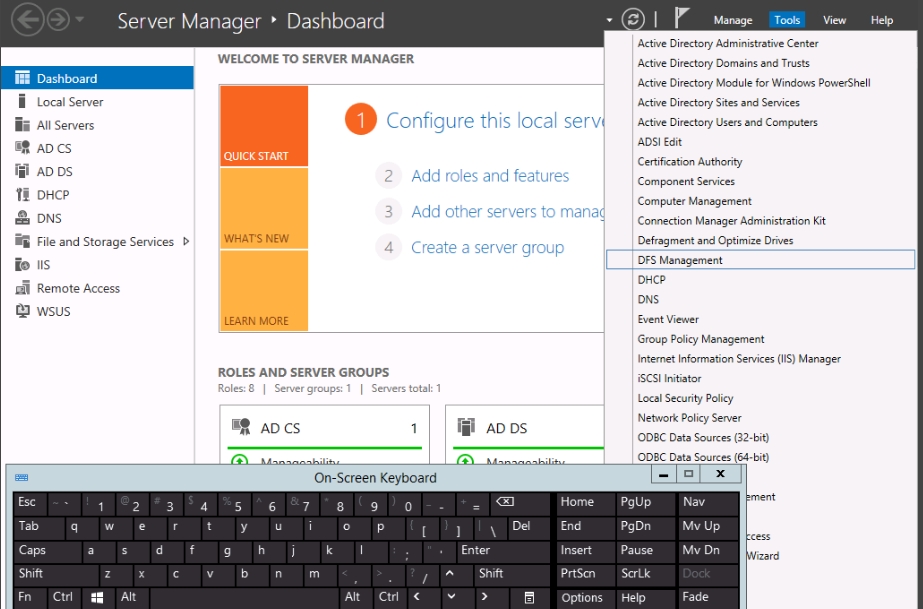Click the right arrow key on keyboard

pos(484,598)
